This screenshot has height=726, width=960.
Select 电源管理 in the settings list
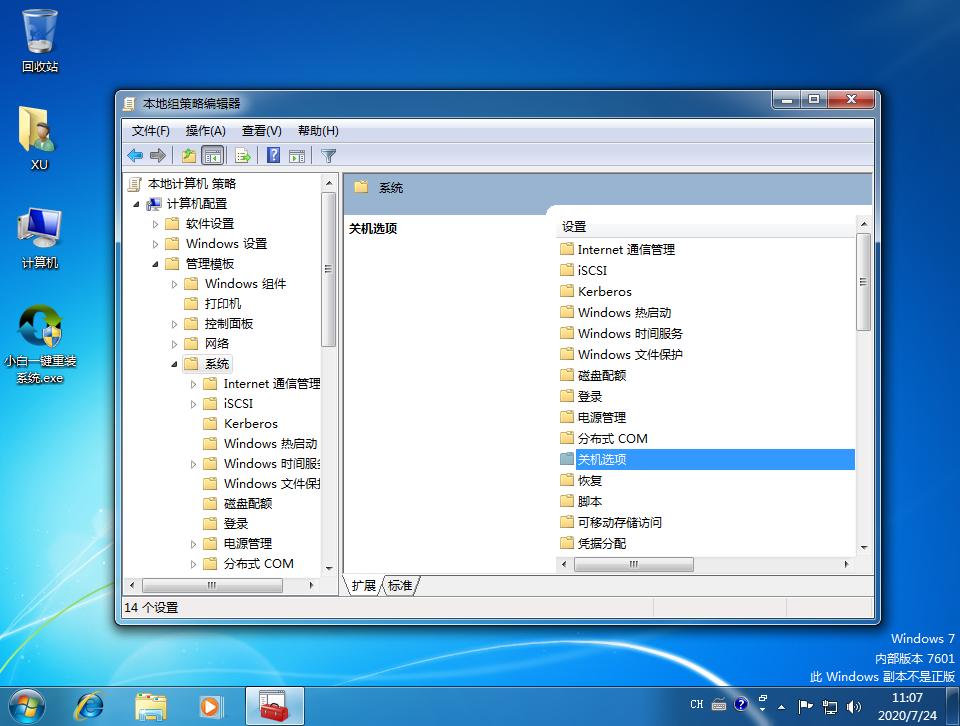point(593,417)
